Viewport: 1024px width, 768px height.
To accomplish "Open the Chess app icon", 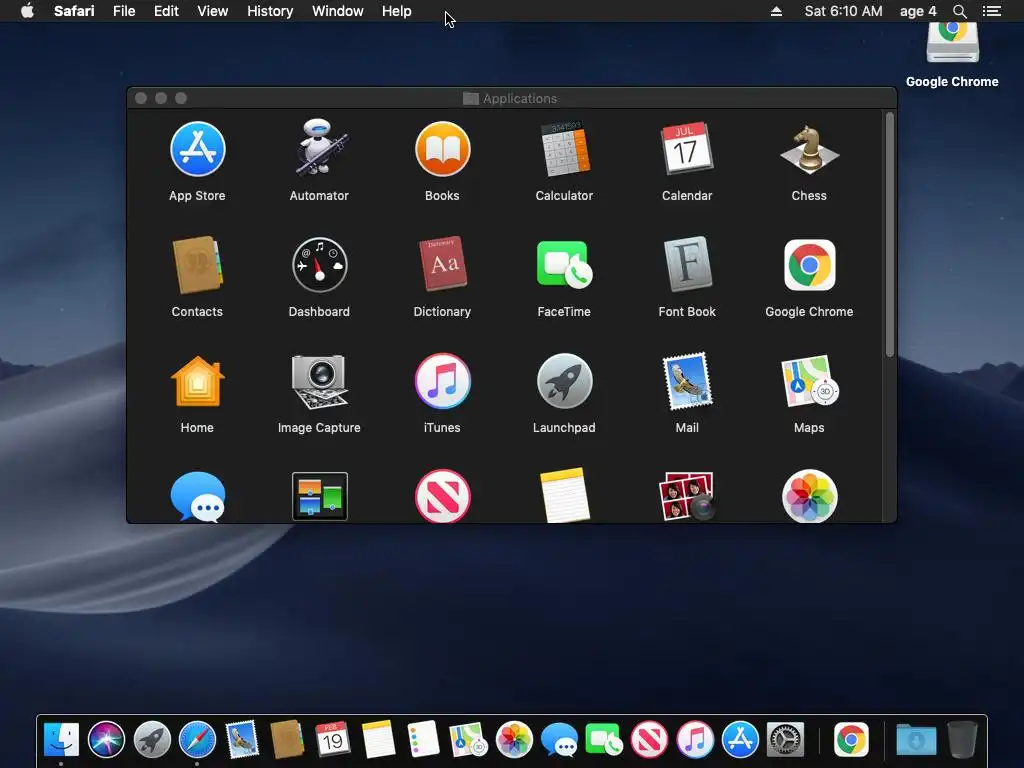I will [x=809, y=150].
